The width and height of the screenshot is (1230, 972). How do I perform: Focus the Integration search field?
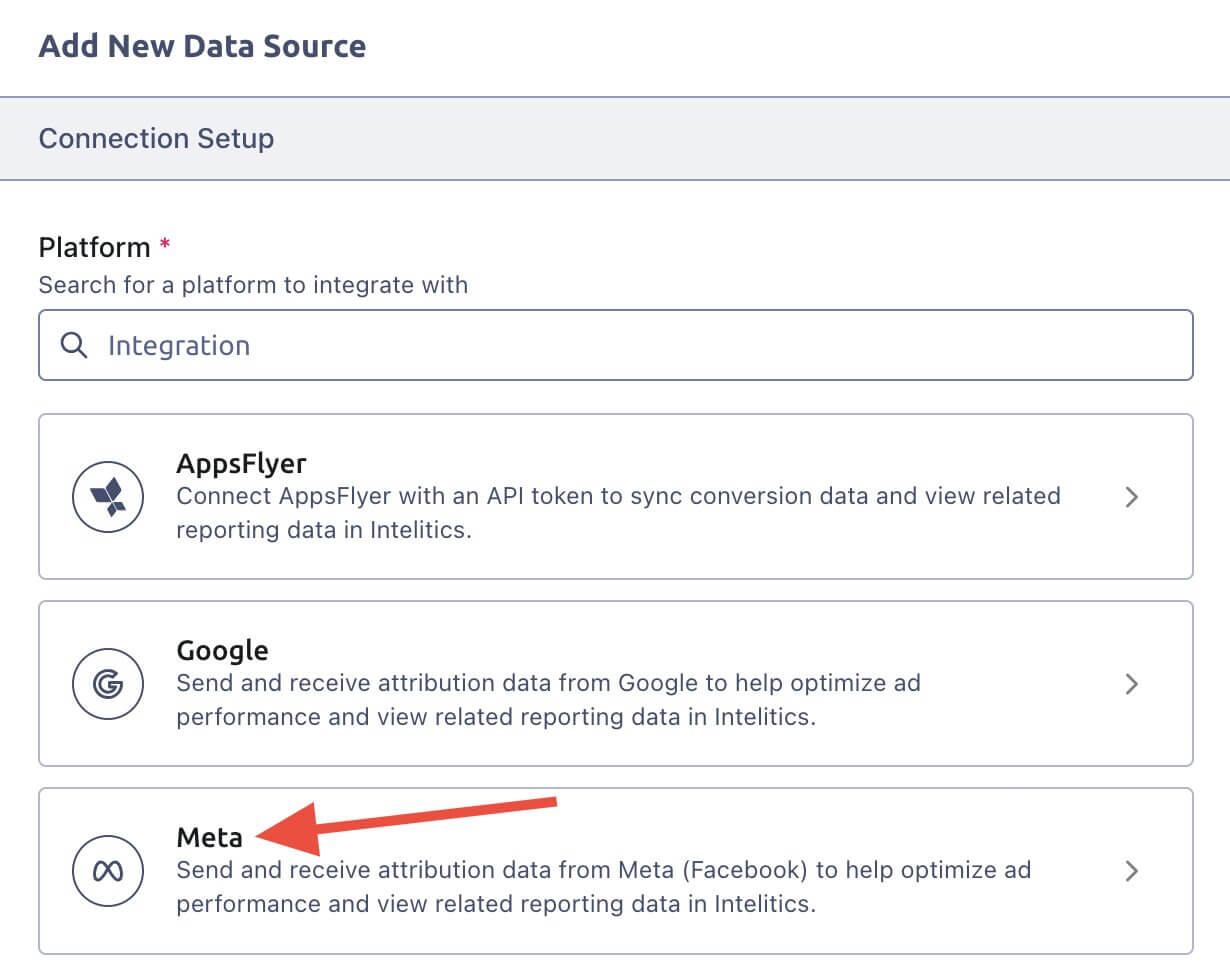616,345
